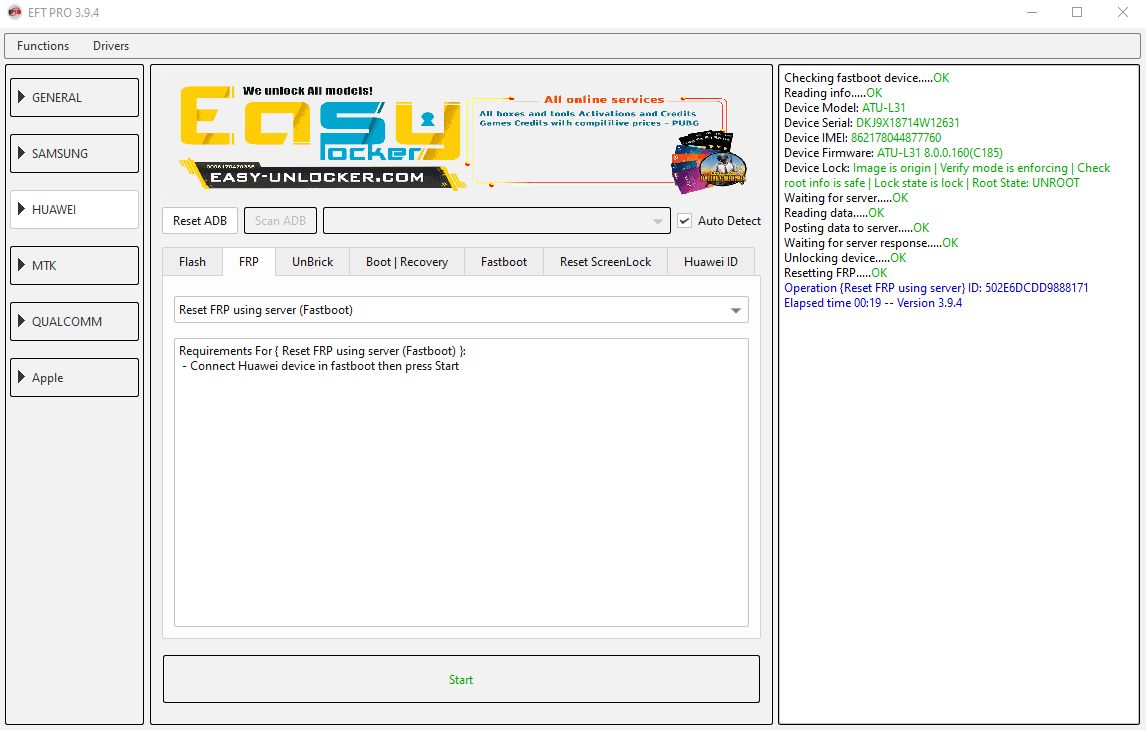Click the EFT PRO app icon in title bar
The height and width of the screenshot is (730, 1146).
[x=15, y=12]
